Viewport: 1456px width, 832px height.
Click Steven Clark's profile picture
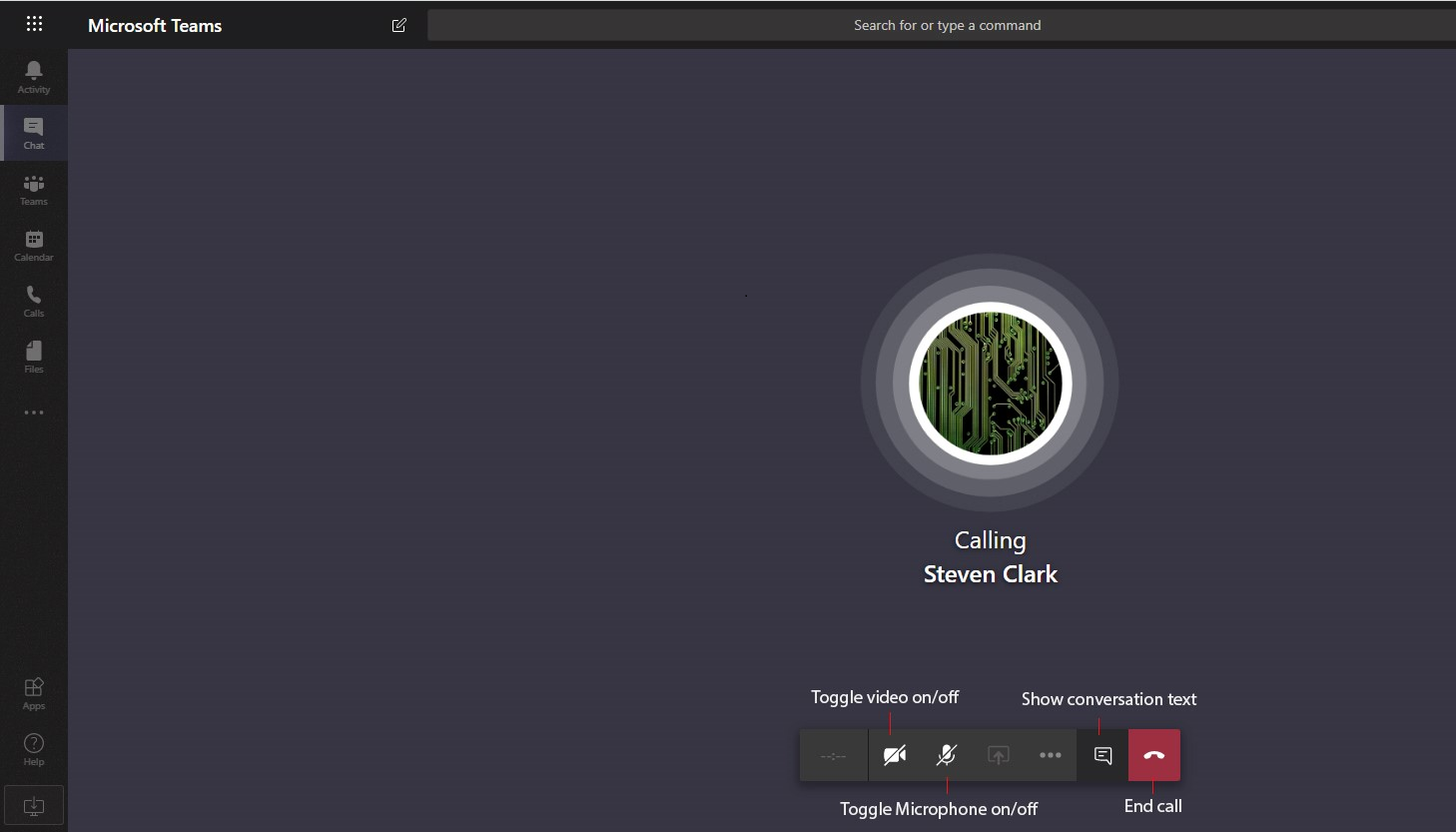pos(990,384)
